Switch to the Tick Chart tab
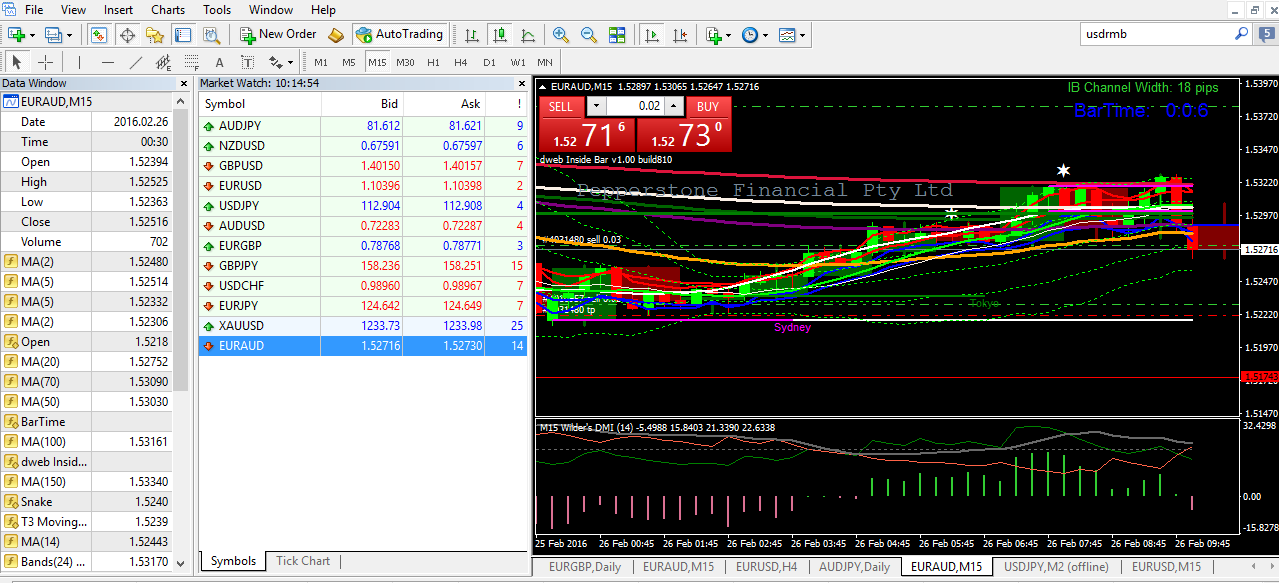The height and width of the screenshot is (583, 1279). (x=303, y=561)
